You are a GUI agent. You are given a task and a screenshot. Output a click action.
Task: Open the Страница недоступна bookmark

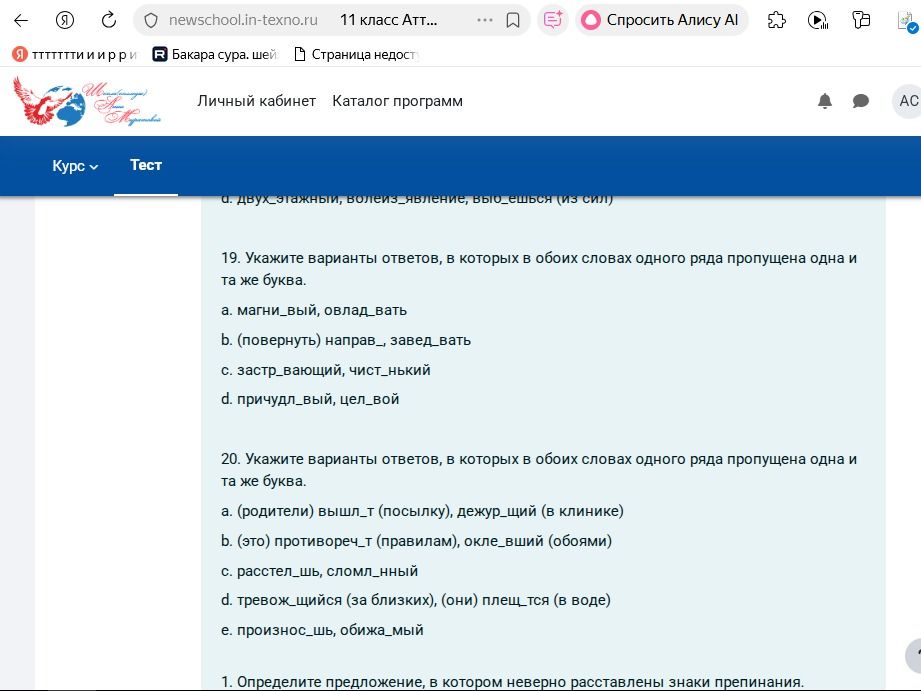coord(356,55)
